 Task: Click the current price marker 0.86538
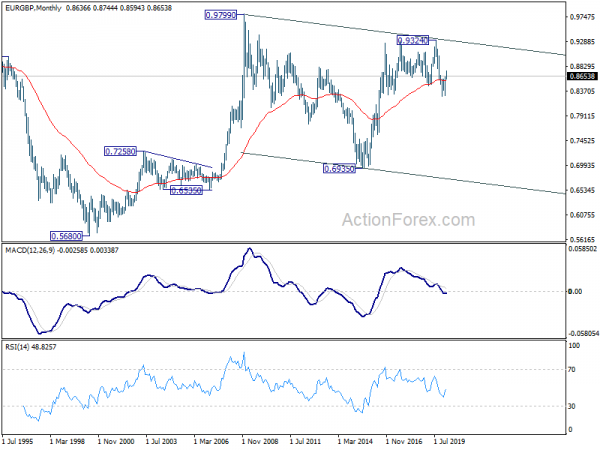[x=582, y=76]
